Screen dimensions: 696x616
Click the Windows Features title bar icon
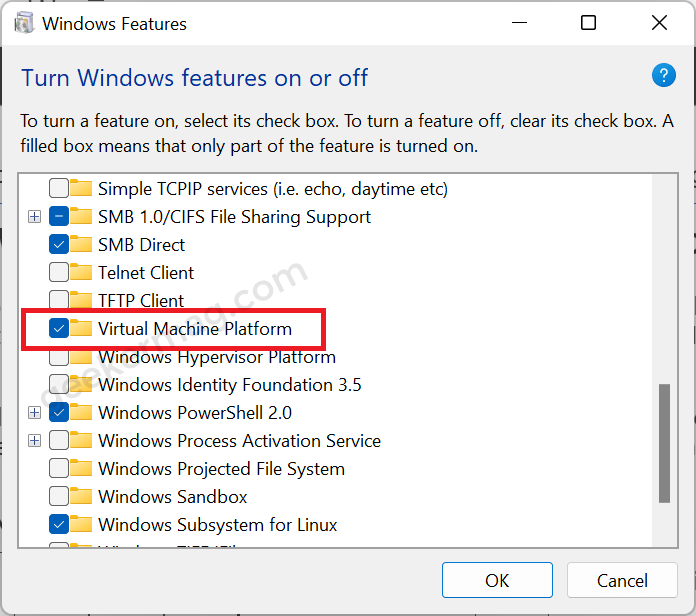coord(24,23)
